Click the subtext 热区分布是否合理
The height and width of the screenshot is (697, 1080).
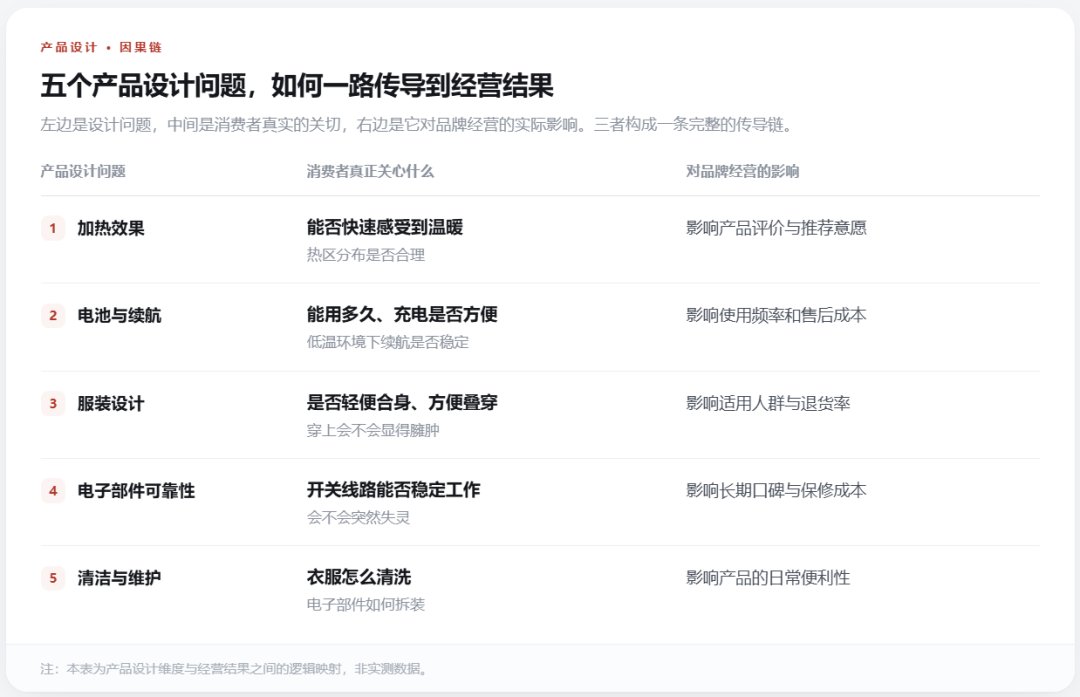(x=366, y=255)
